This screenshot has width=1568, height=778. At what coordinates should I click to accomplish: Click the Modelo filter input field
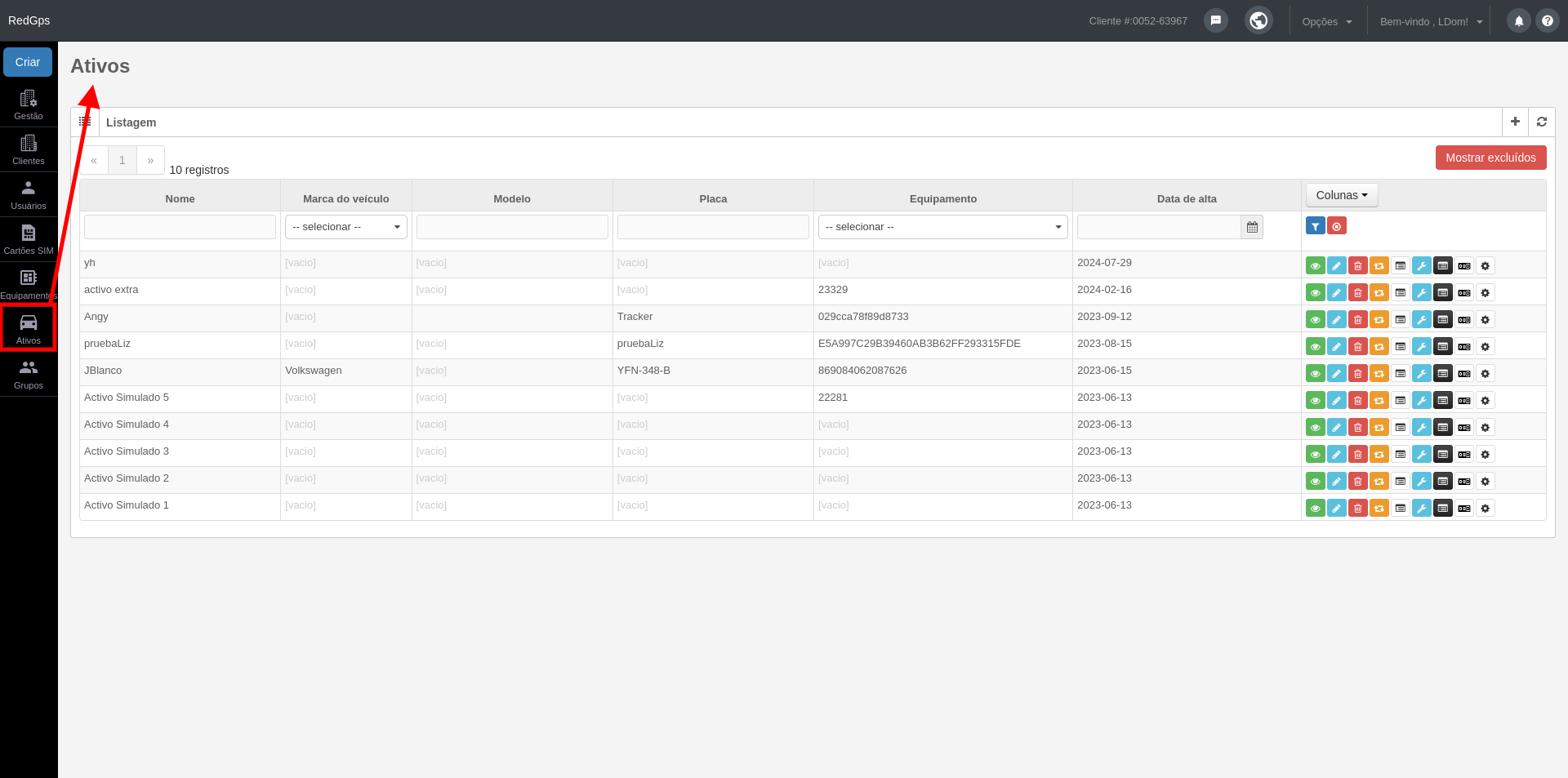(512, 227)
